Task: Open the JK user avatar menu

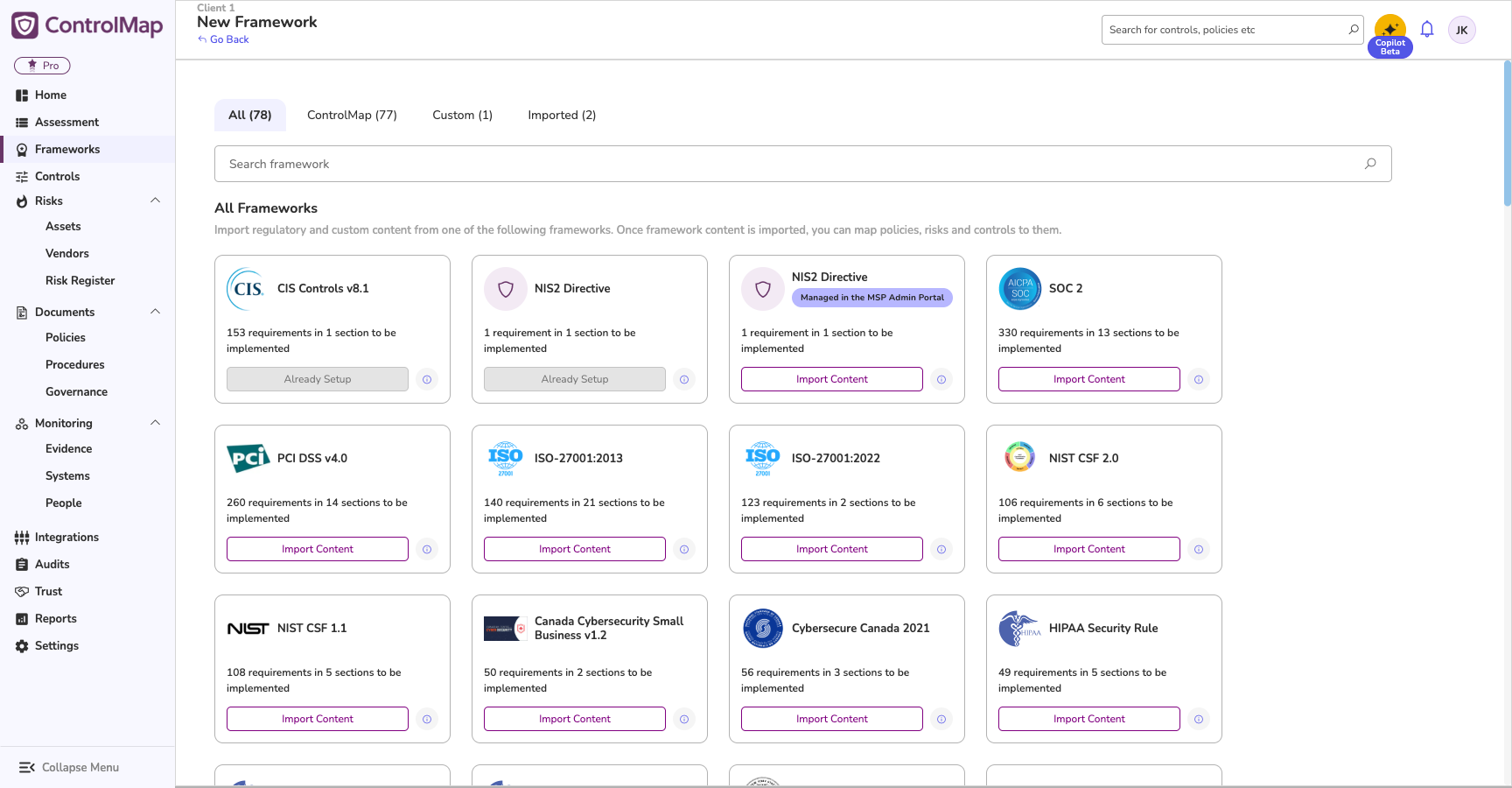Action: (1462, 30)
